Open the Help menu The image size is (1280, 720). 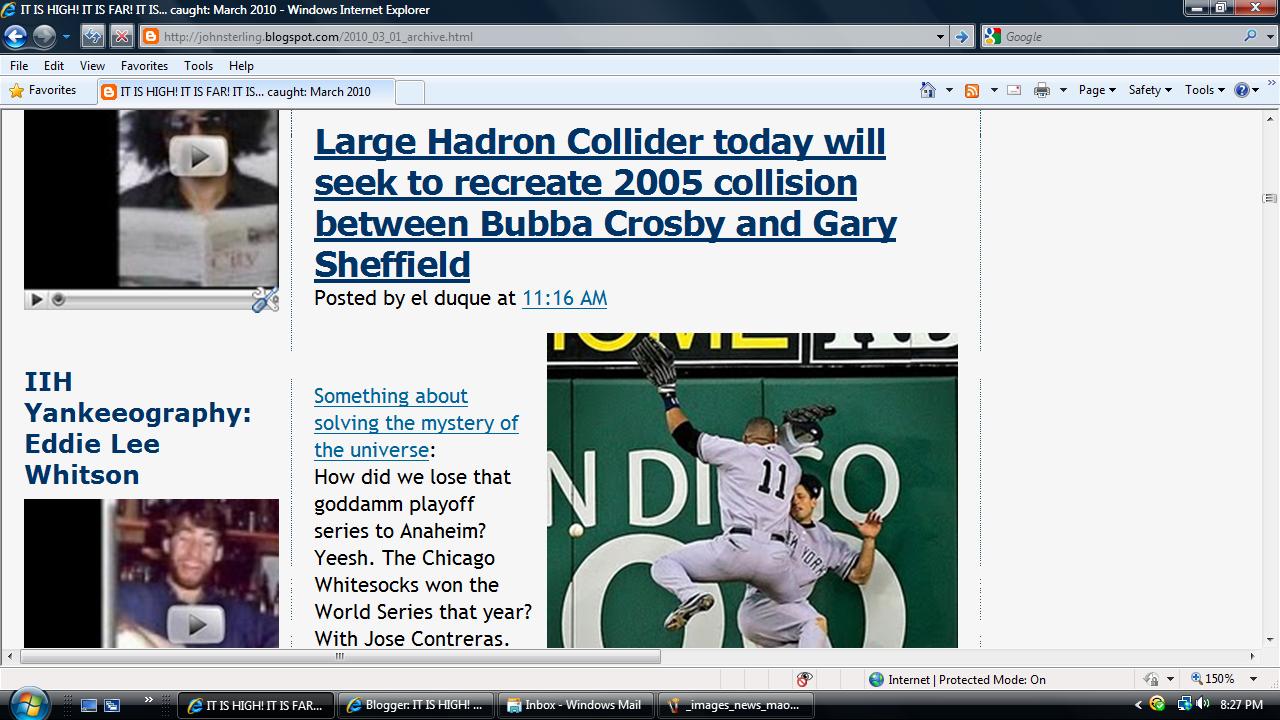tap(241, 66)
